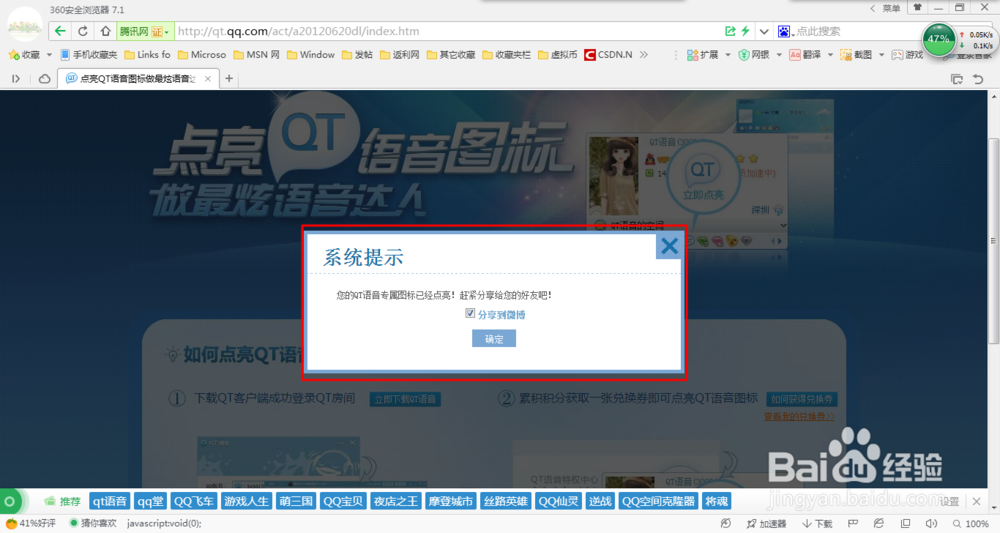Click the 立即点亮 QT bubble

[703, 179]
